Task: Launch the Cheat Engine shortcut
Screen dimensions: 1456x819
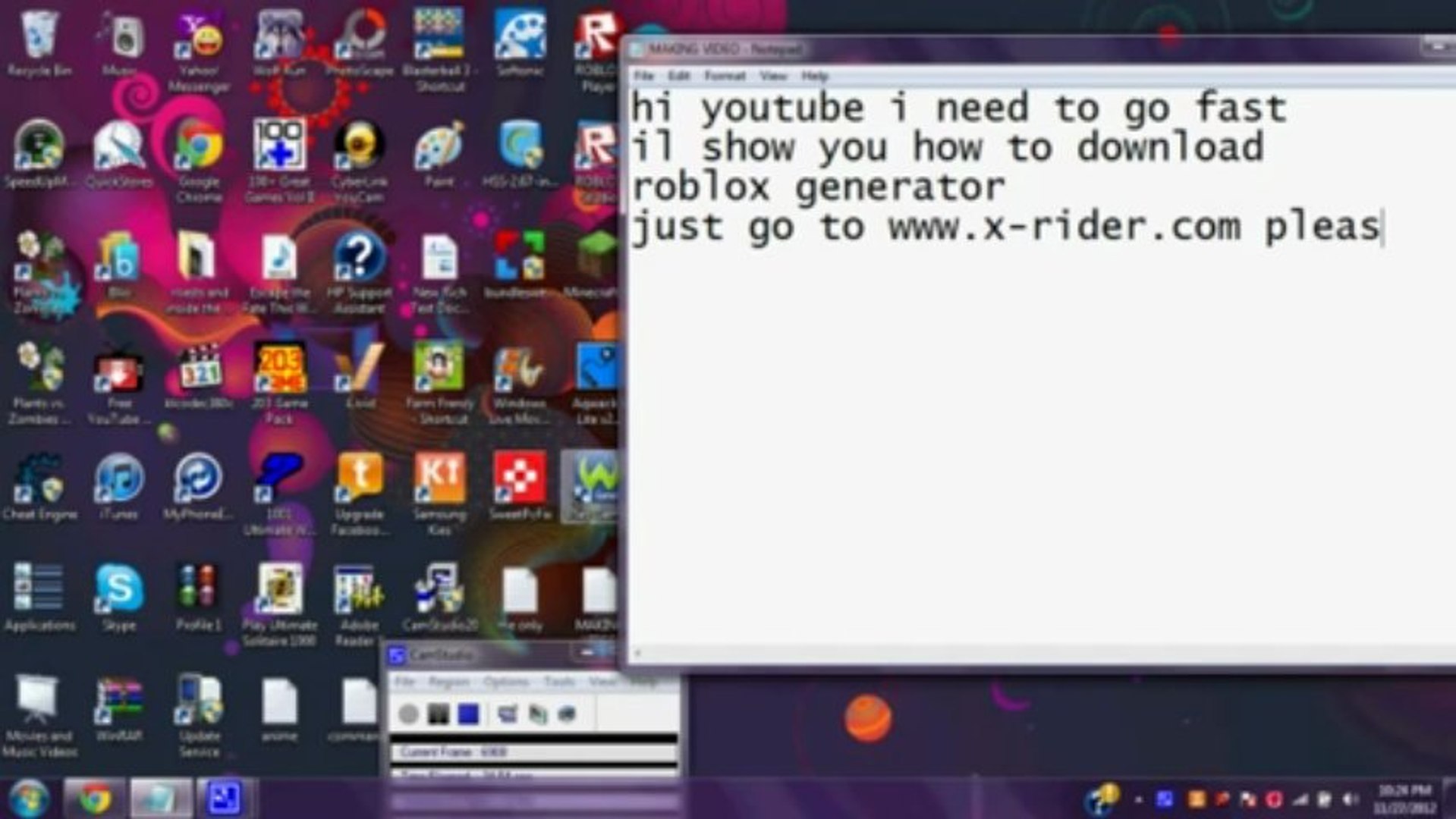Action: pyautogui.click(x=39, y=488)
